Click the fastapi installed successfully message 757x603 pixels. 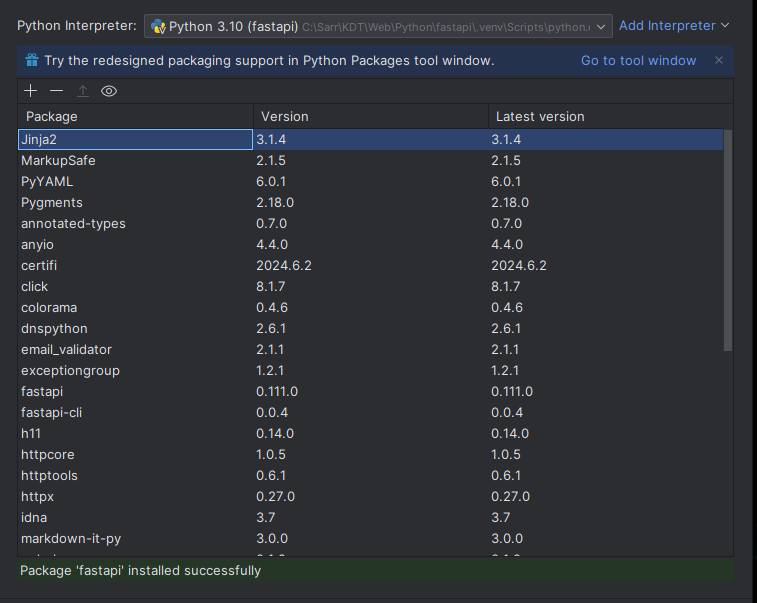(x=140, y=571)
